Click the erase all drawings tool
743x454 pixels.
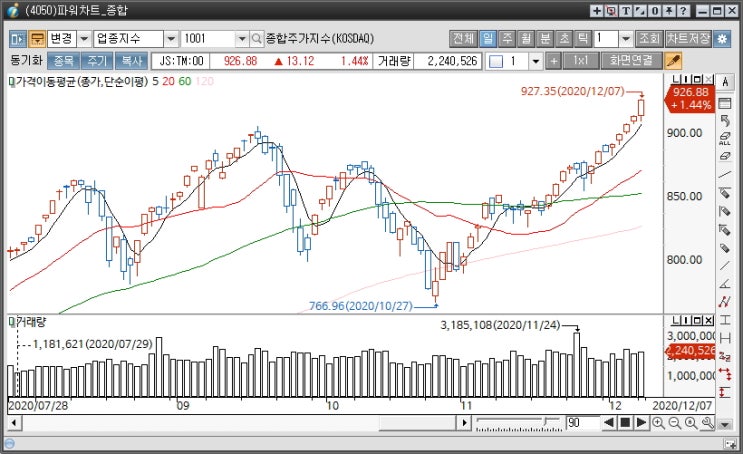point(725,142)
